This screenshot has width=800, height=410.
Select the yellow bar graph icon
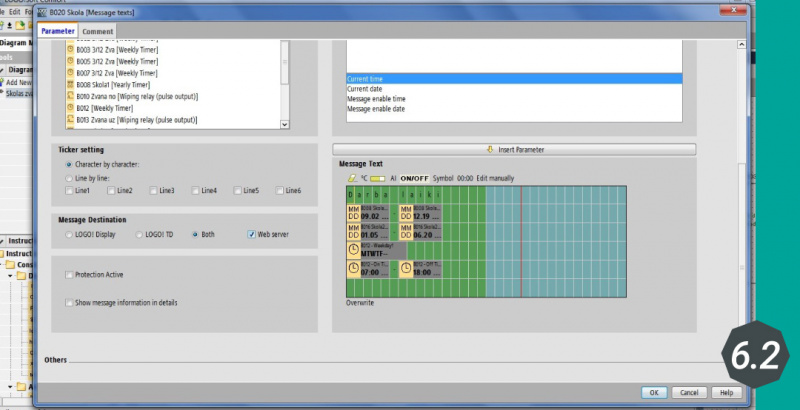(x=378, y=177)
